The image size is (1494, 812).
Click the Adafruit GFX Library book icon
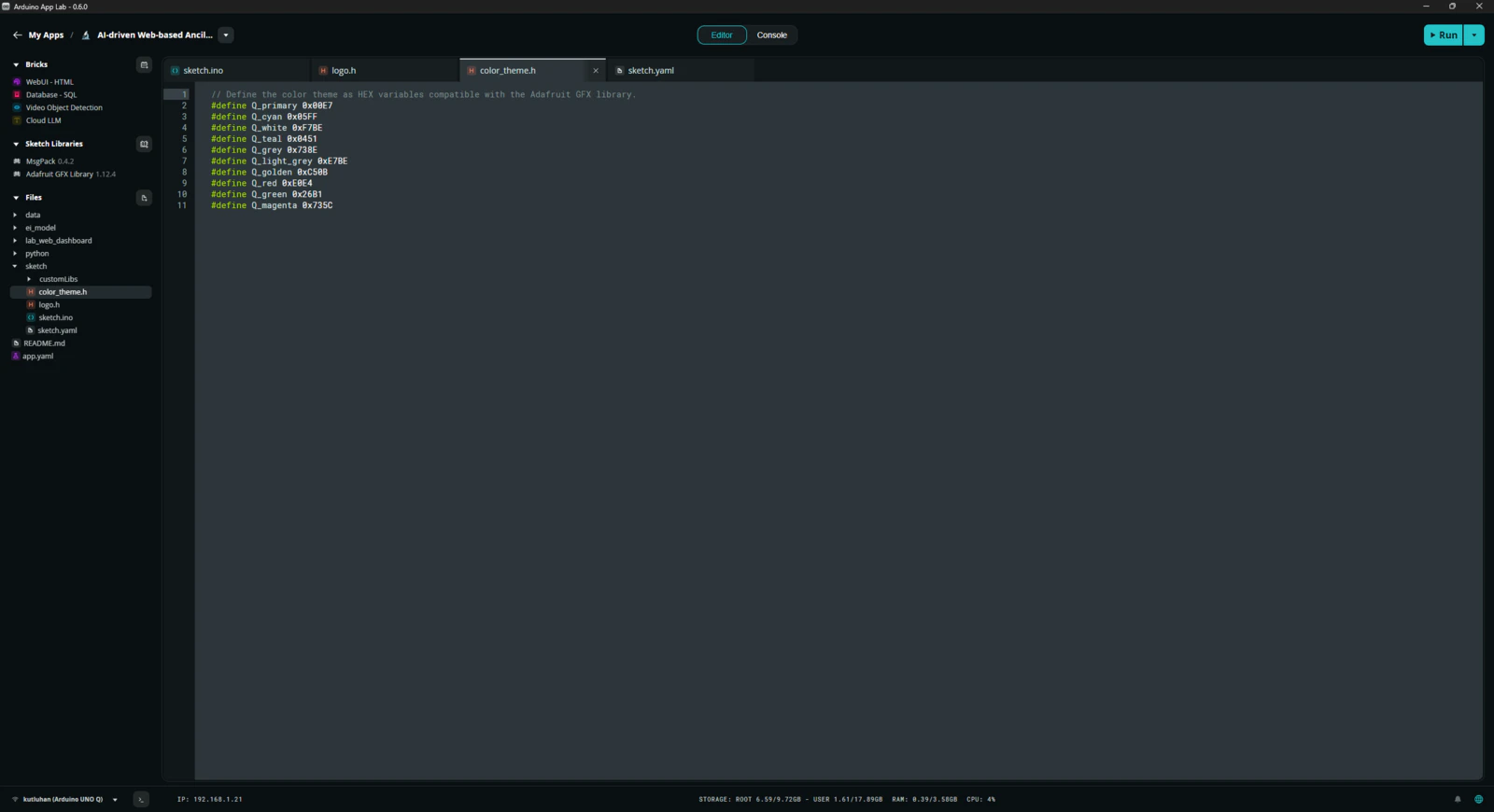pyautogui.click(x=17, y=175)
